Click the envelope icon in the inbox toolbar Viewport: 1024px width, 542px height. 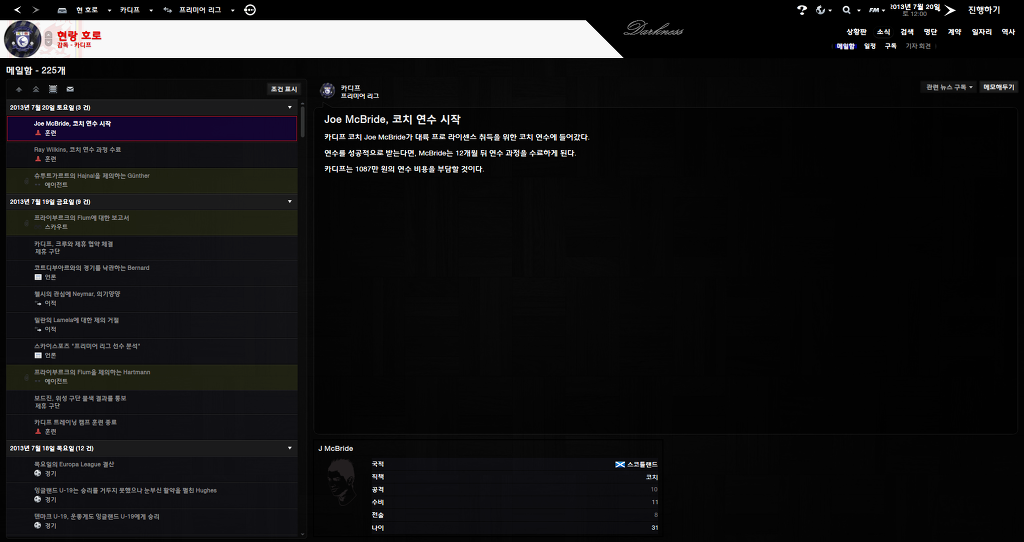[70, 89]
